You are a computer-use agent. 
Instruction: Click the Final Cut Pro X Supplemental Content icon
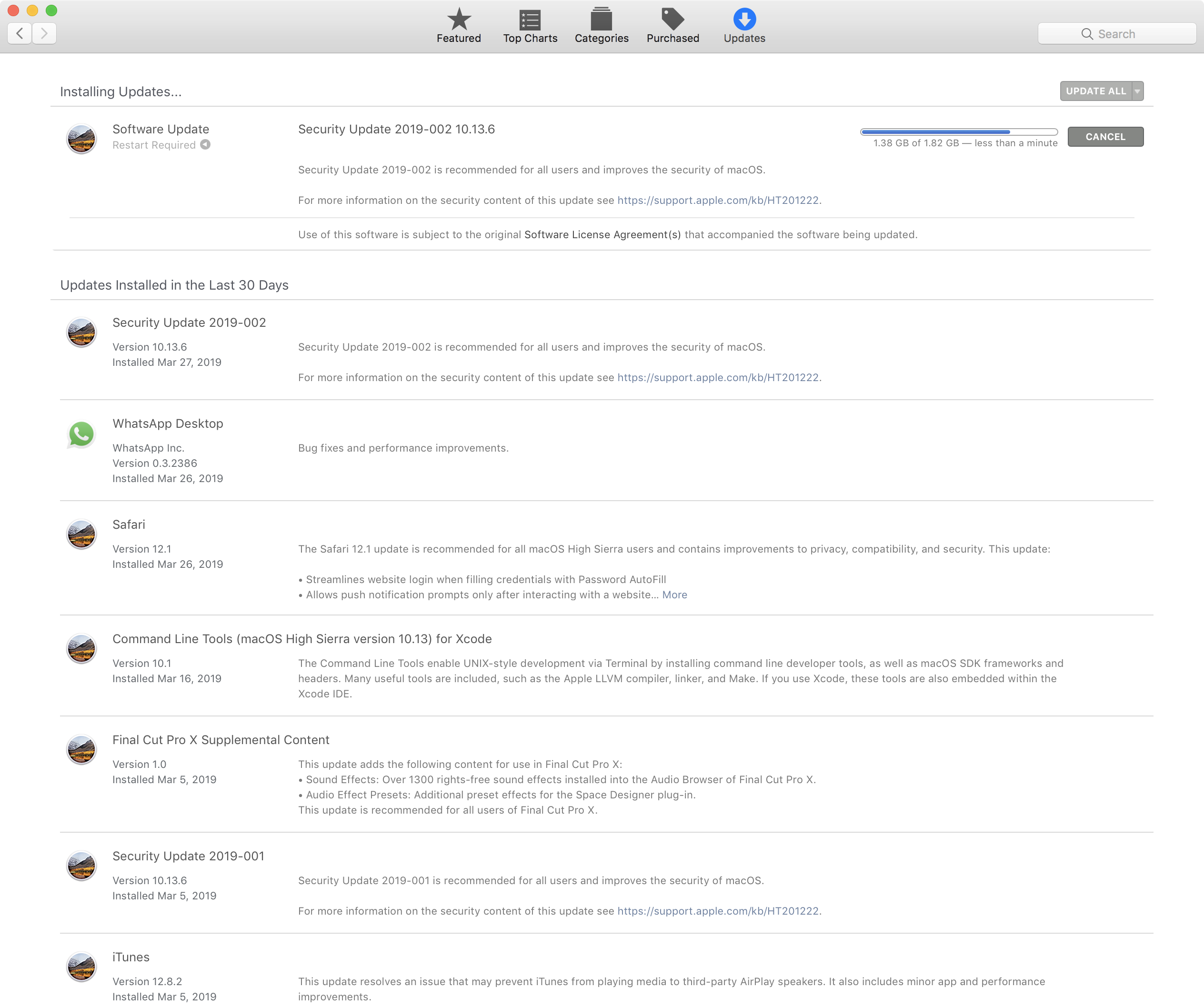(81, 749)
